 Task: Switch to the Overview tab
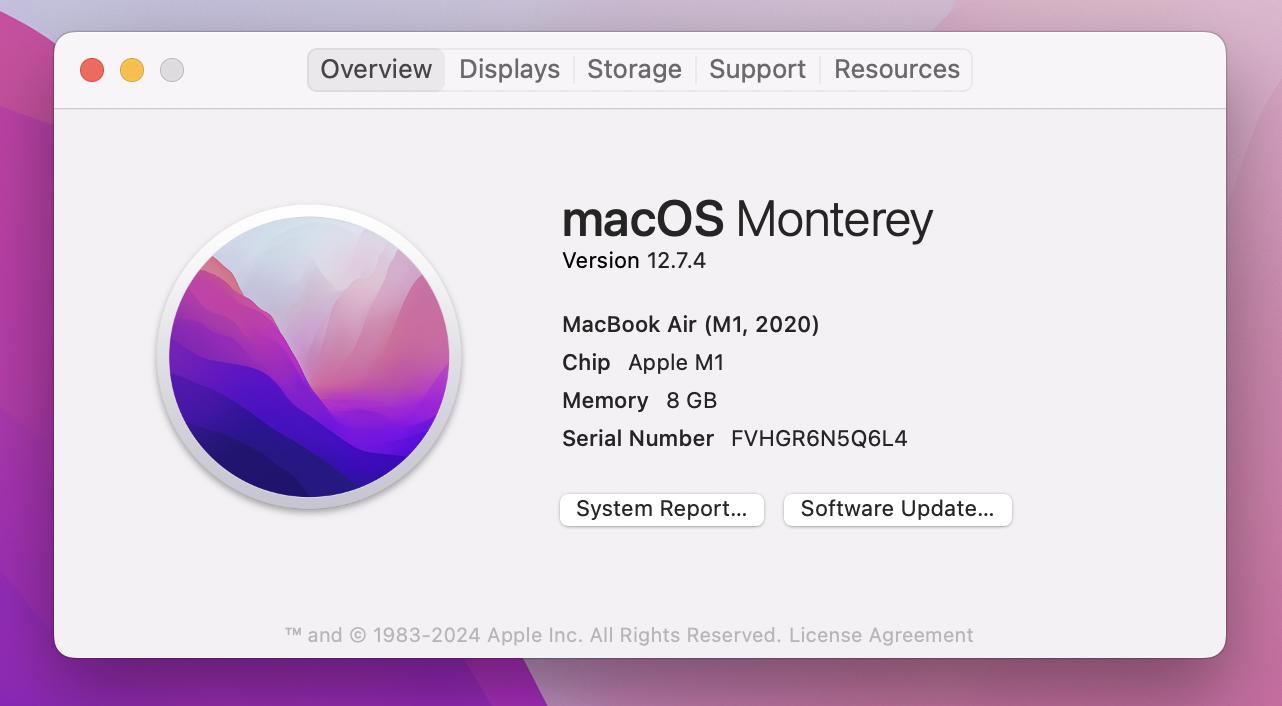(376, 70)
